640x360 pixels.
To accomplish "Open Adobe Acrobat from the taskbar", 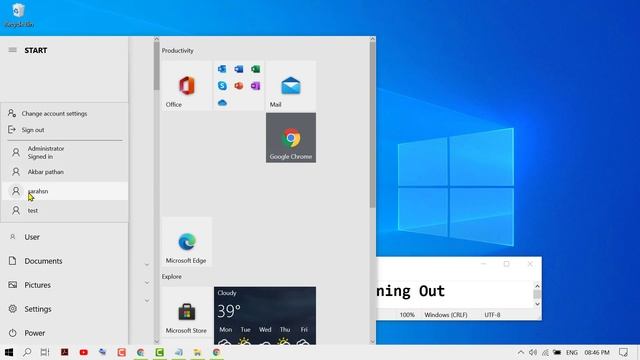I will (x=64, y=352).
